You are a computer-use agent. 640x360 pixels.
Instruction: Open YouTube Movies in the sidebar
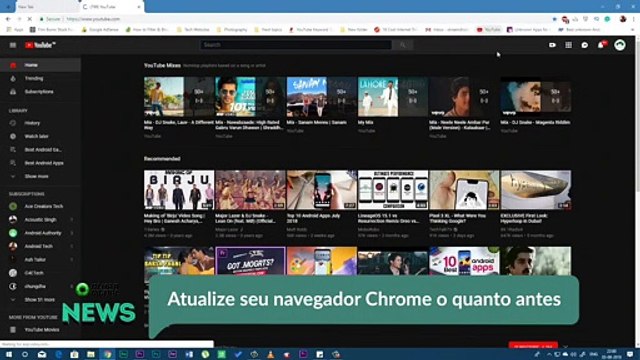(40, 329)
